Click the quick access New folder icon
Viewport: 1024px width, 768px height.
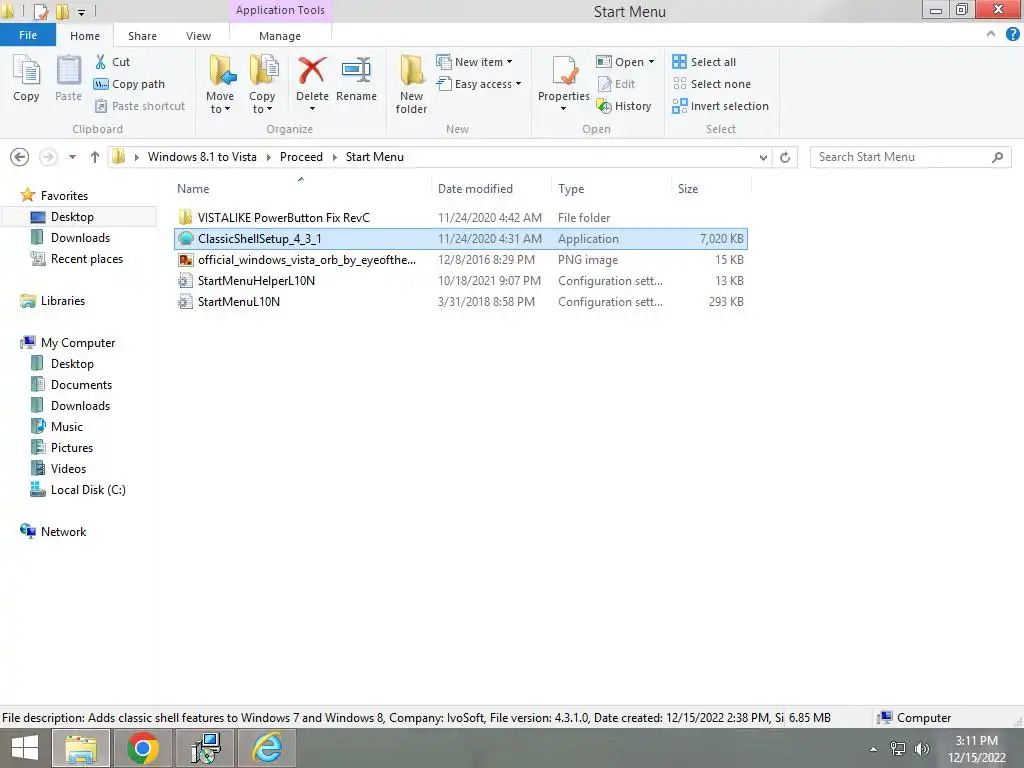(x=62, y=11)
